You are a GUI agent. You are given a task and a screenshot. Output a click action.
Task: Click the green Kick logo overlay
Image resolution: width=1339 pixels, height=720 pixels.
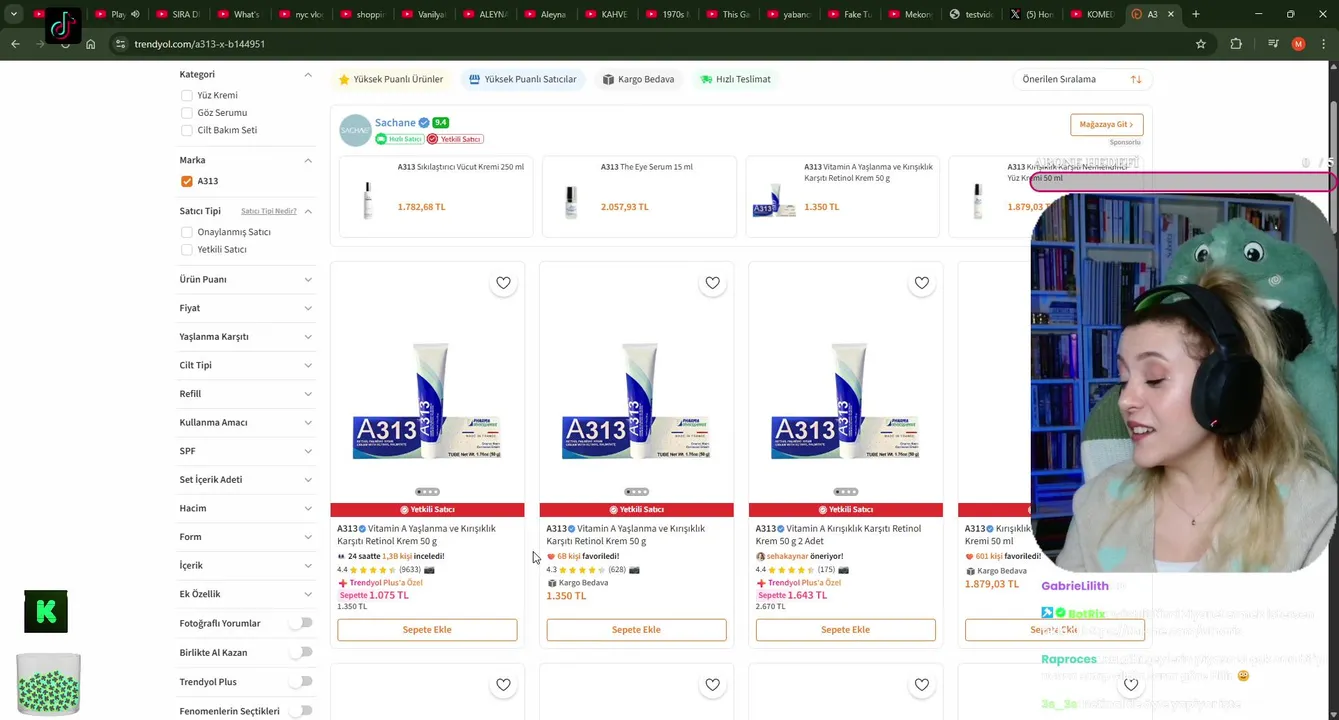[46, 611]
